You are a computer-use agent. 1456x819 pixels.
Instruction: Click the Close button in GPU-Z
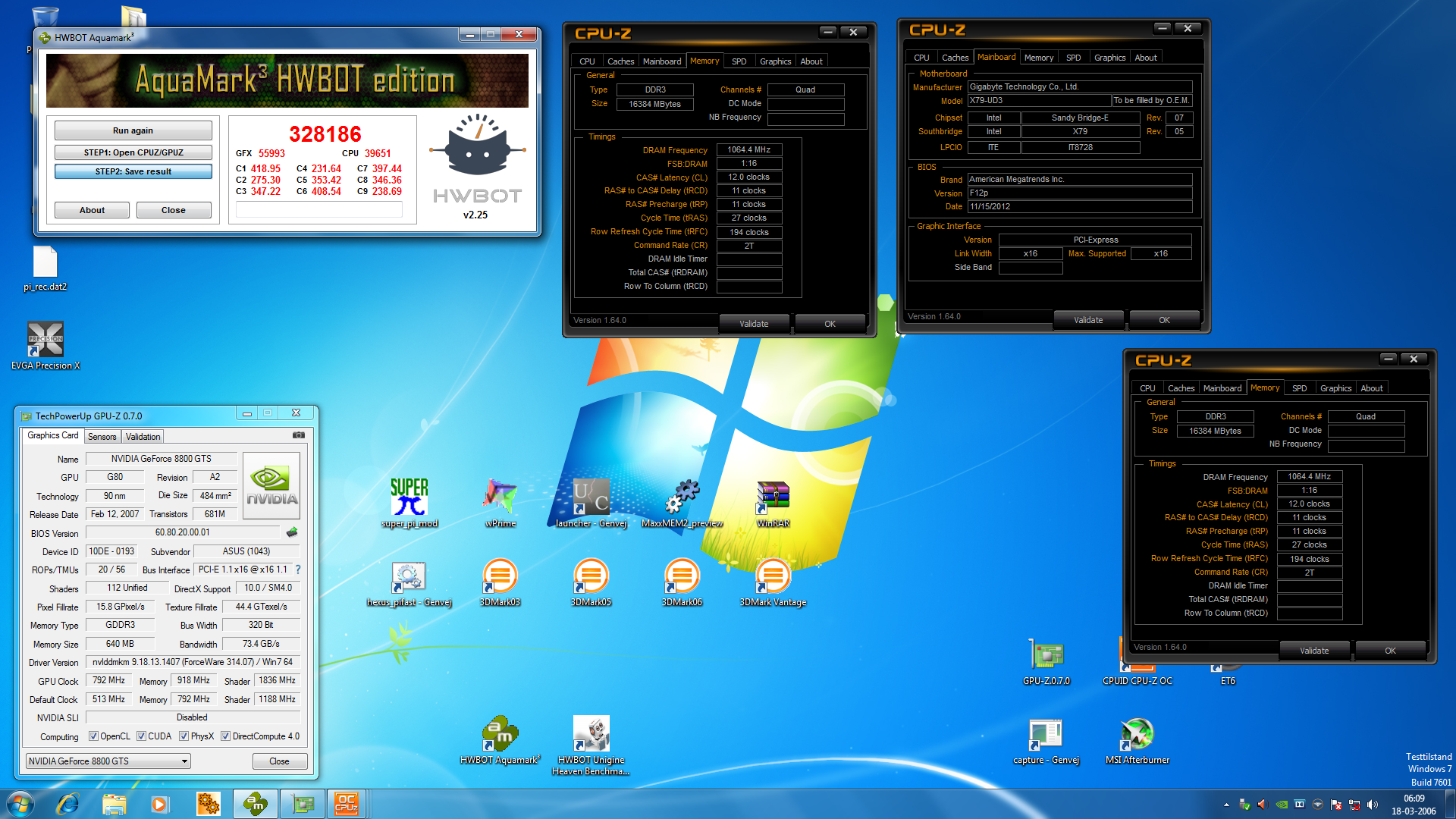coord(280,761)
